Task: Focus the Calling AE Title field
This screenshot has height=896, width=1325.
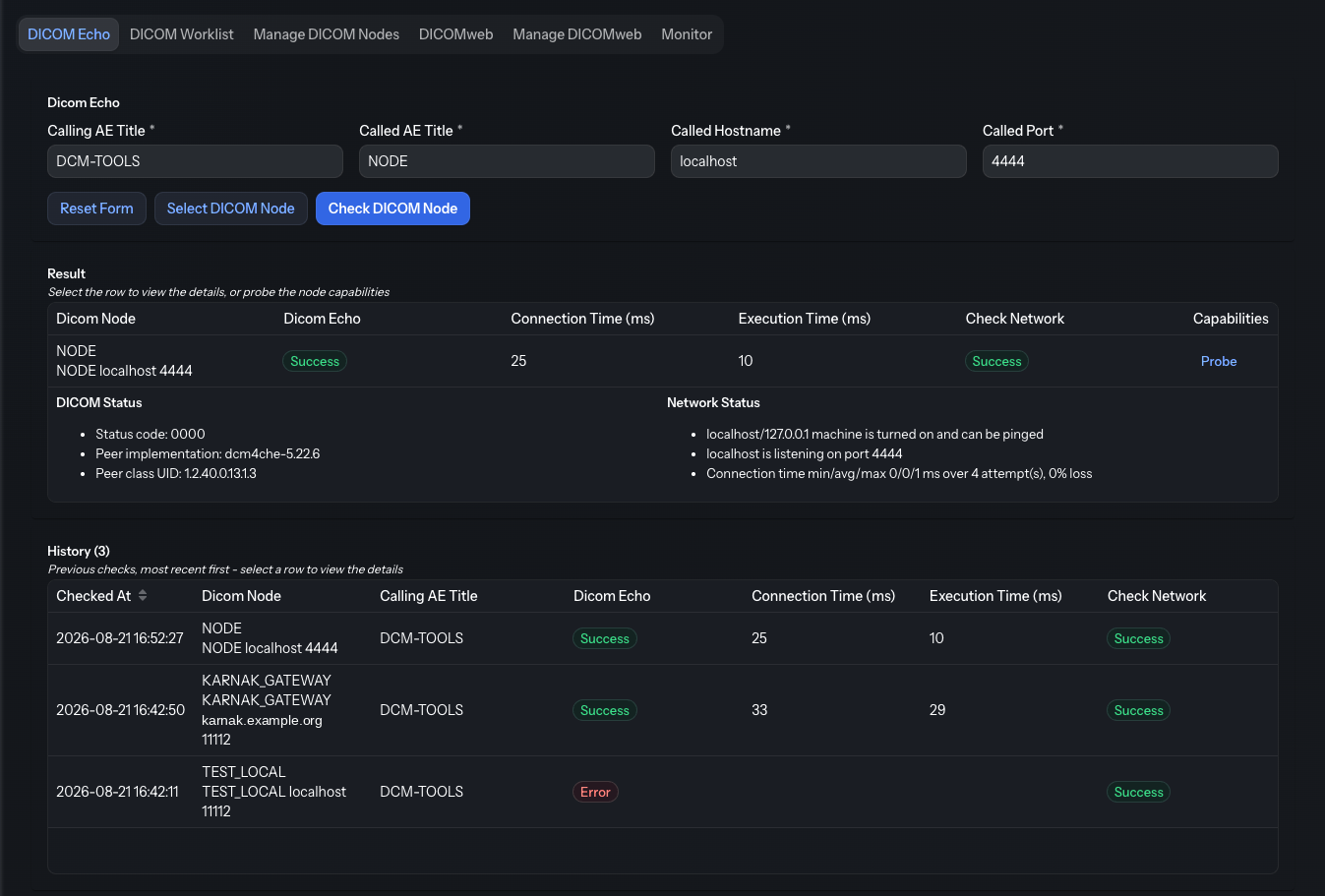Action: 195,161
